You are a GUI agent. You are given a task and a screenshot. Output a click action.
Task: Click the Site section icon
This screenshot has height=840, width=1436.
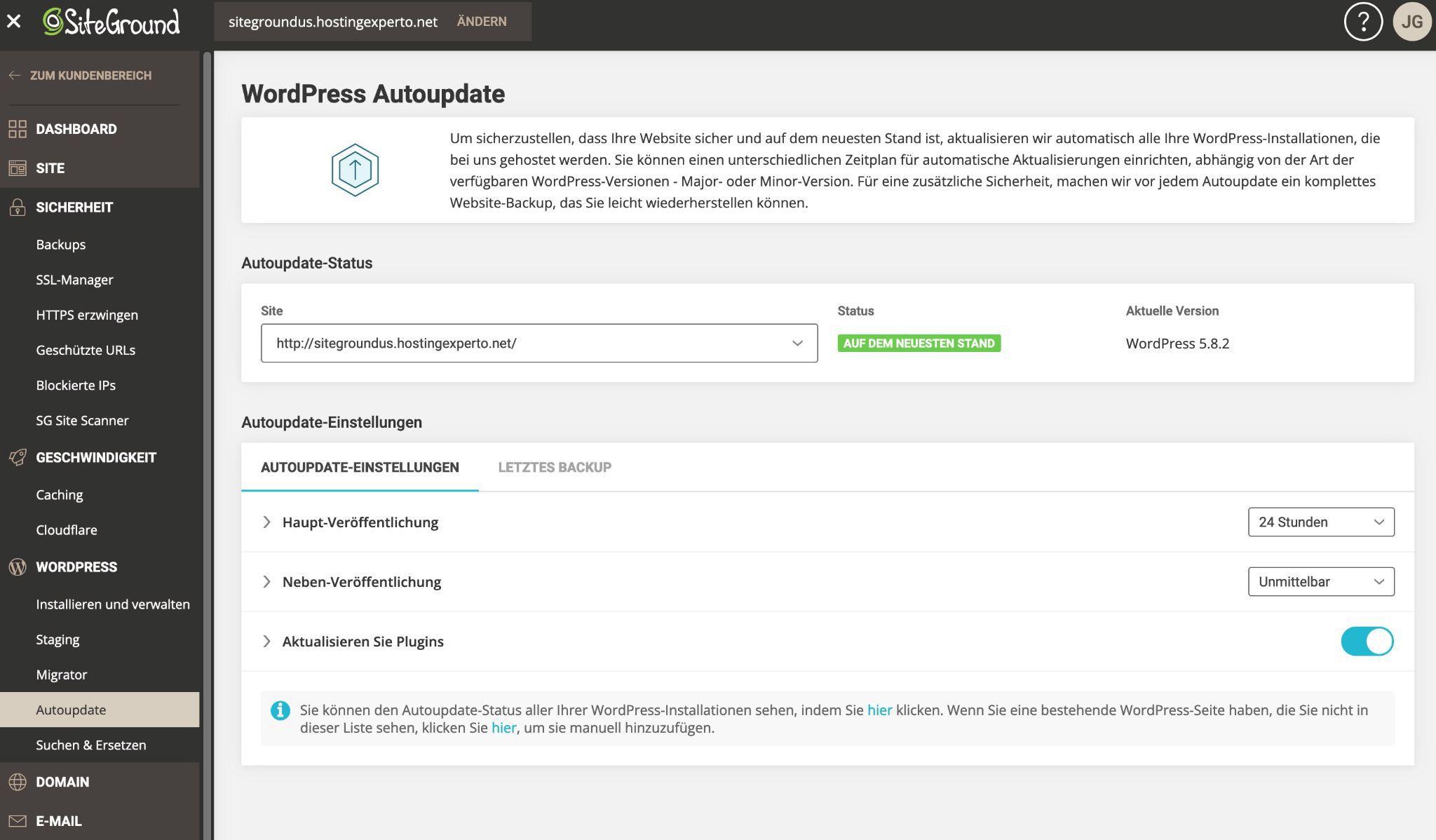(x=18, y=168)
